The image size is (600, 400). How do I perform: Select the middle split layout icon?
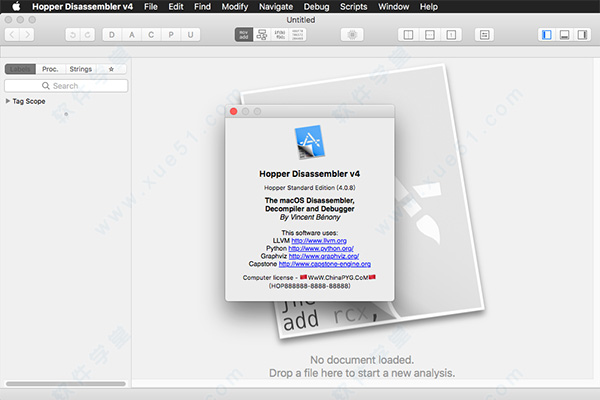[x=430, y=35]
